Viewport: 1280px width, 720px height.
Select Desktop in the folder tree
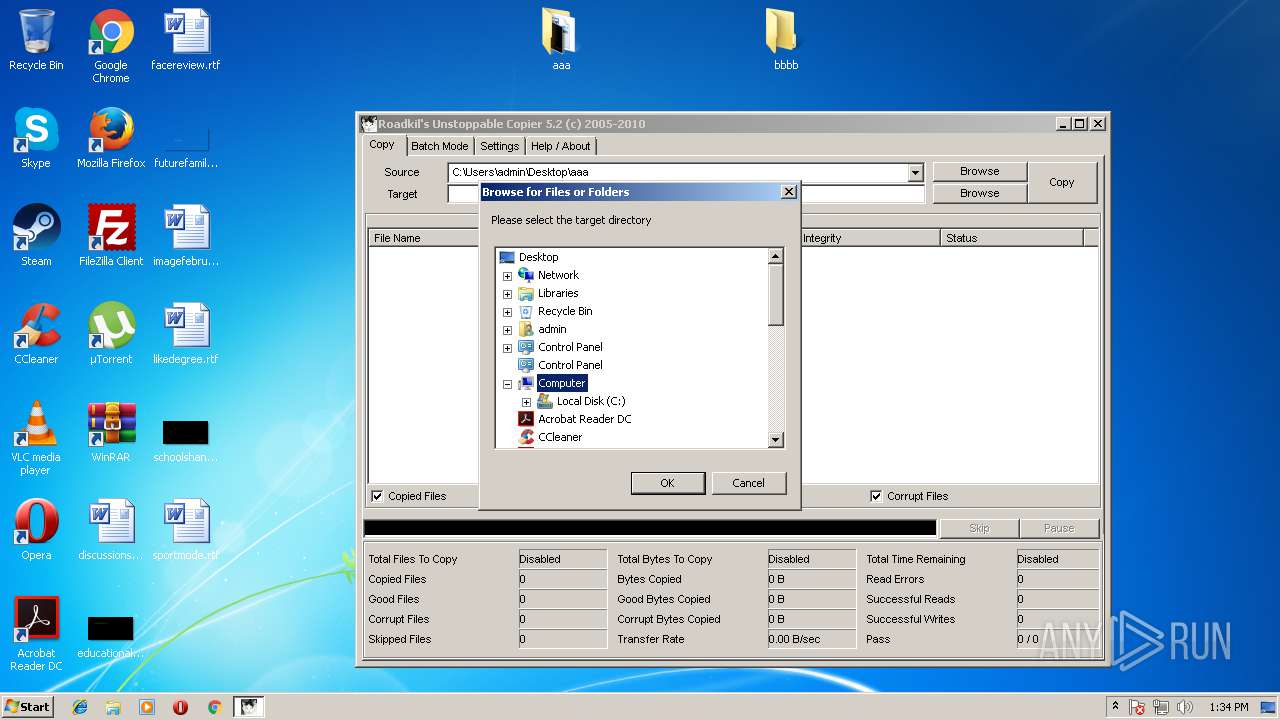[x=538, y=258]
